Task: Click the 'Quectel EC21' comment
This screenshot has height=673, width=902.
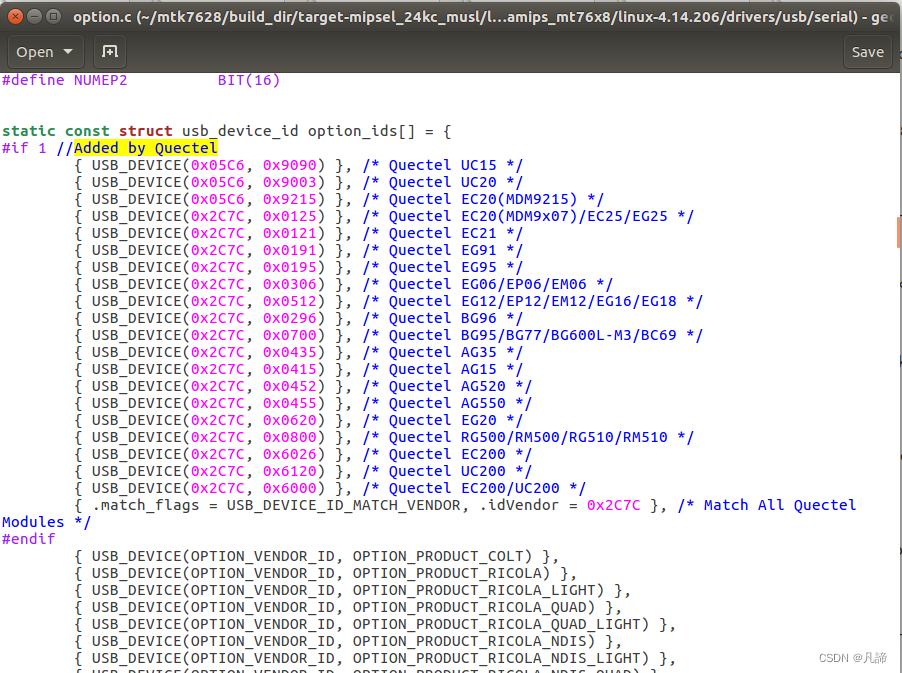Action: click(442, 233)
